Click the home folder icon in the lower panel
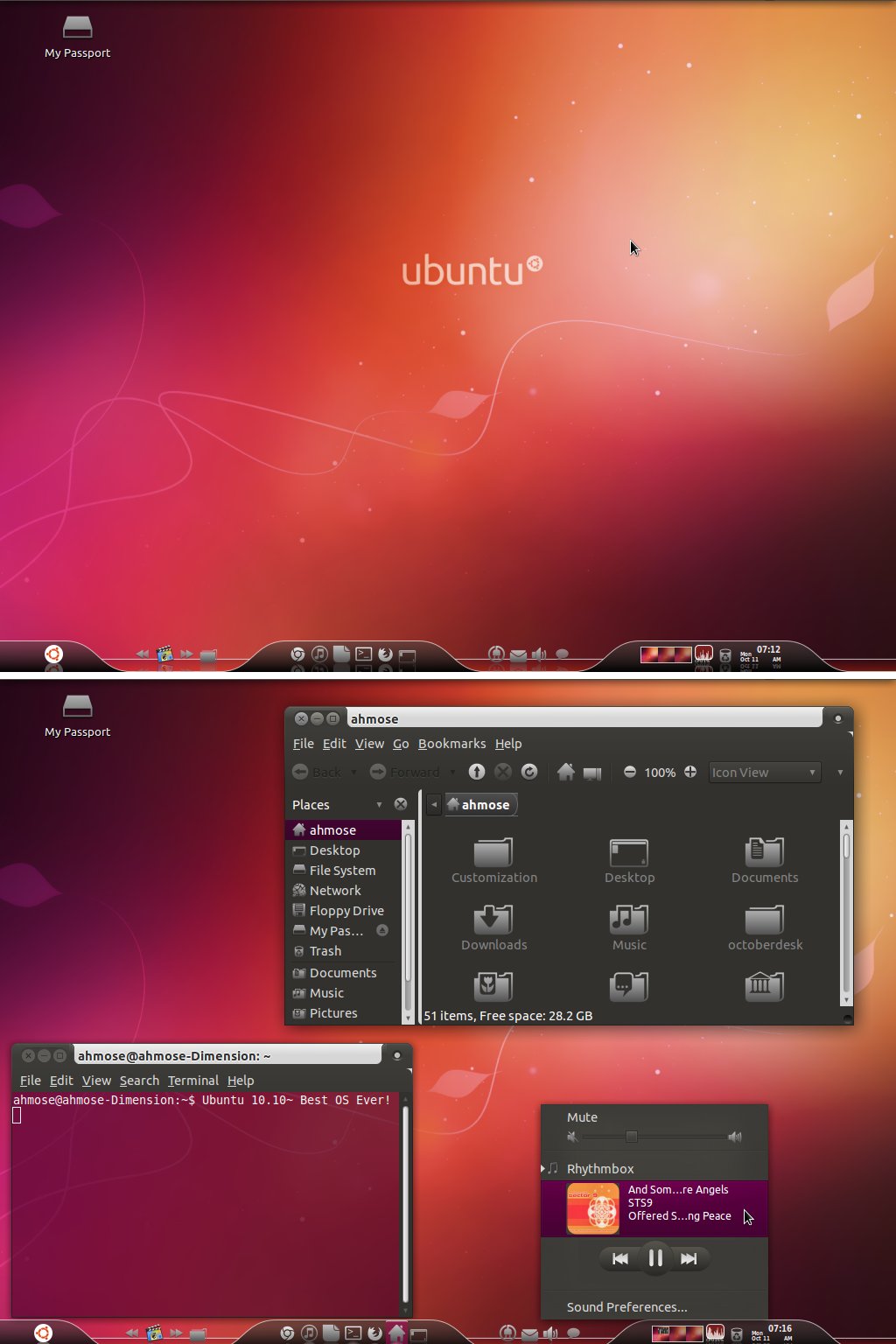896x1344 pixels. [397, 1333]
